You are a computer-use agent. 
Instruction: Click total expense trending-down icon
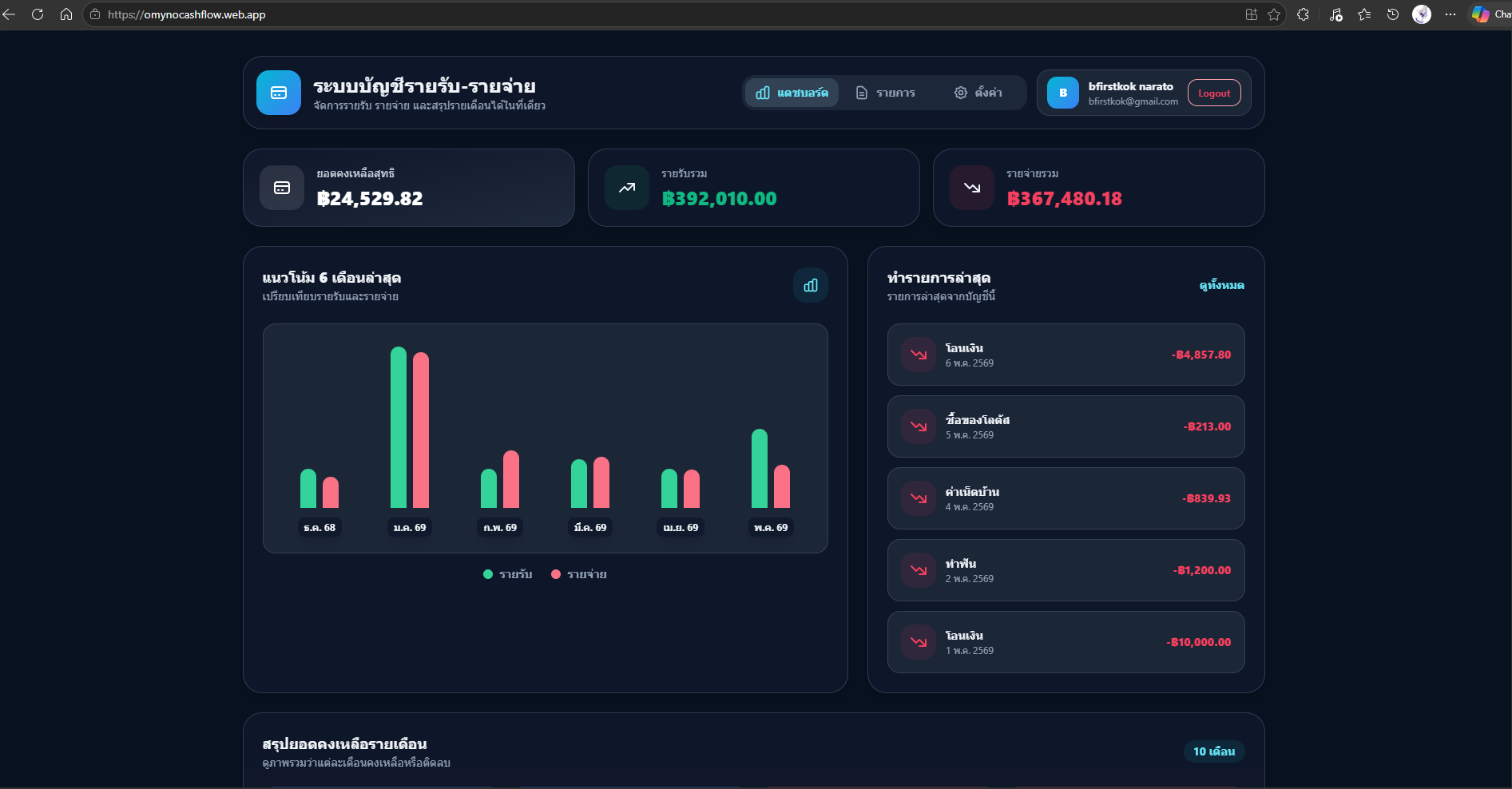tap(972, 188)
